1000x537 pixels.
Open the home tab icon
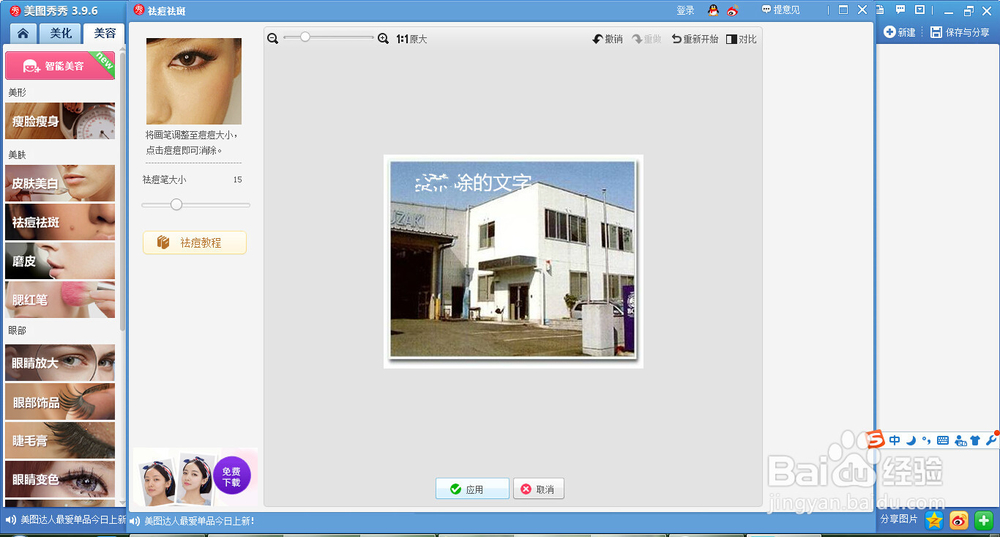point(23,33)
